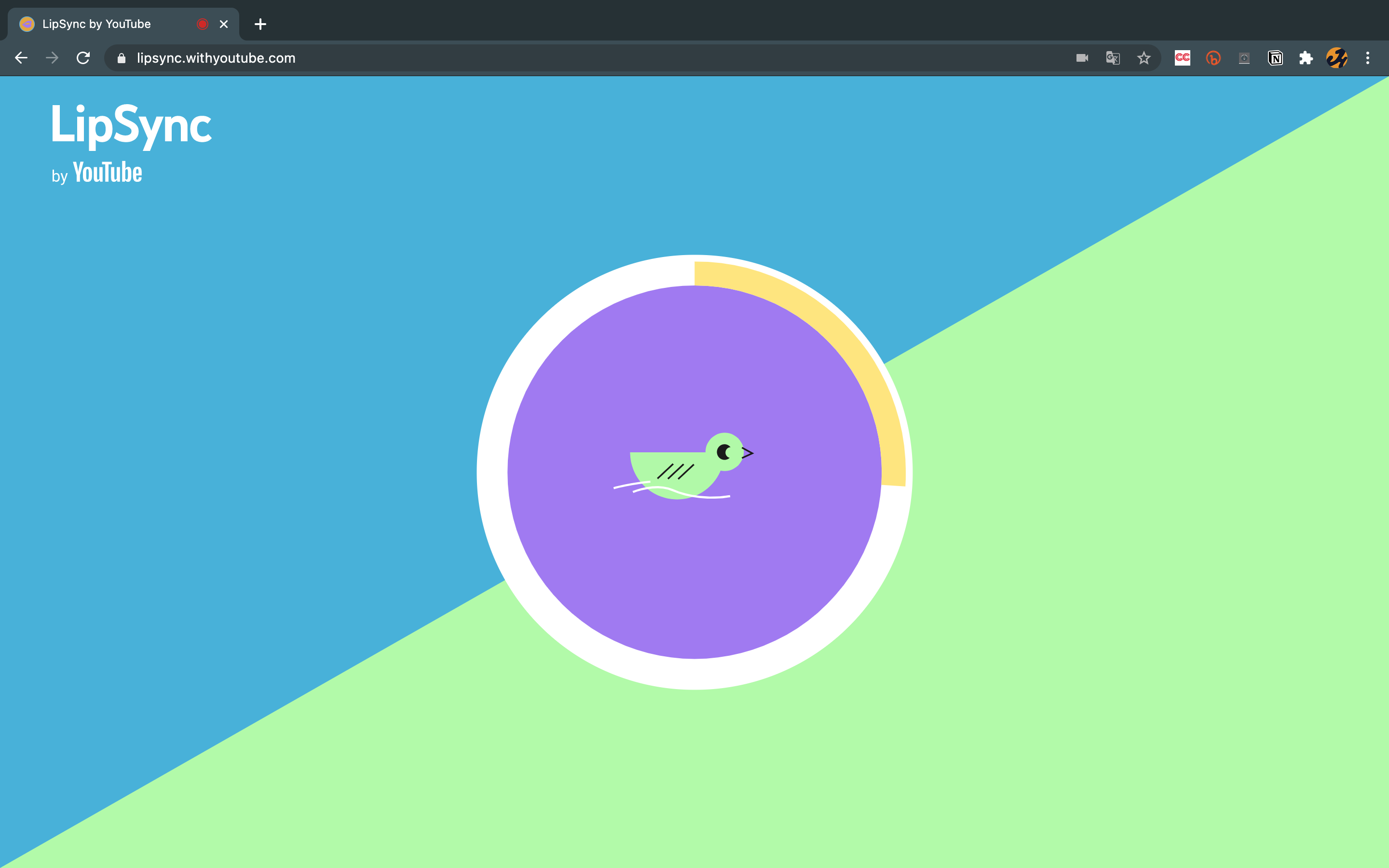Open the Chrome three-dot menu

pyautogui.click(x=1368, y=58)
